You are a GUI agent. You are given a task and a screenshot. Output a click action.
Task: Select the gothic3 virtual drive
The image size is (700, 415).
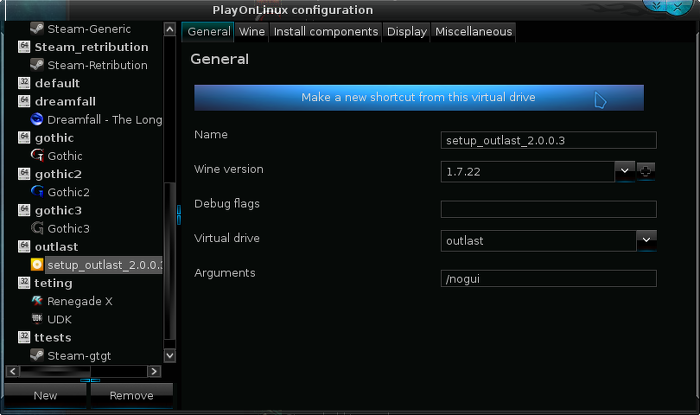click(x=58, y=210)
